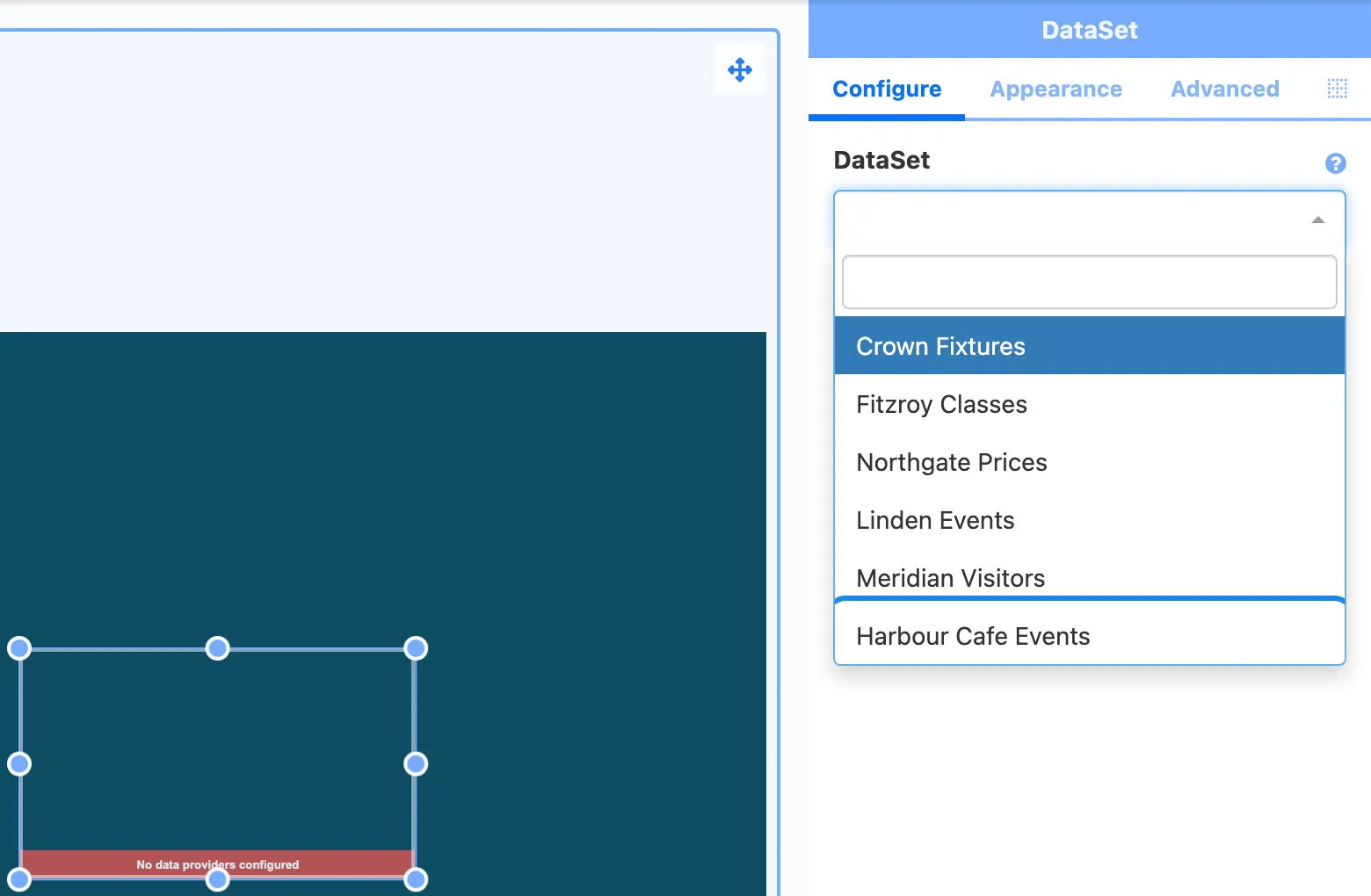Click the dotted grid icon beside Advanced tab

[x=1337, y=89]
